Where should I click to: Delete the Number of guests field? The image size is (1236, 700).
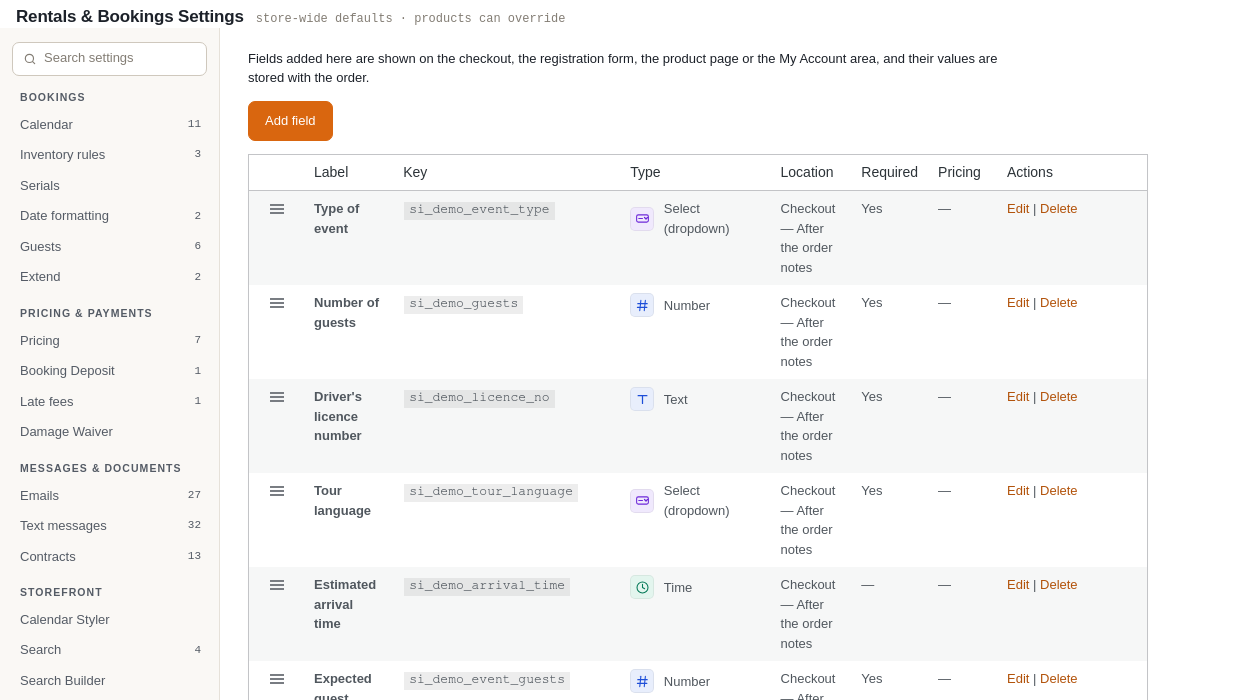coord(1059,303)
